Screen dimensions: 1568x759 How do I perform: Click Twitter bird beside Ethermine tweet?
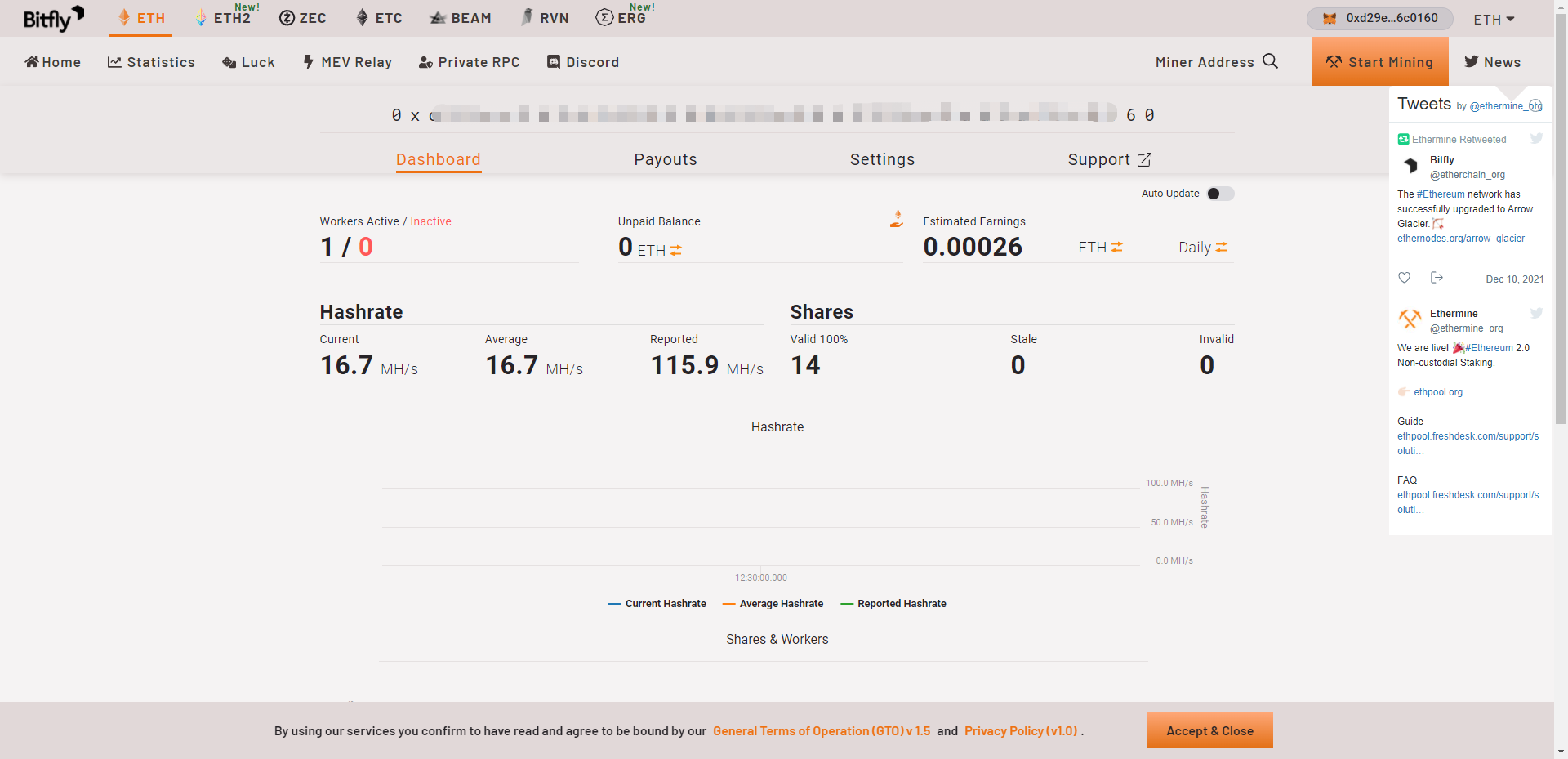point(1536,313)
